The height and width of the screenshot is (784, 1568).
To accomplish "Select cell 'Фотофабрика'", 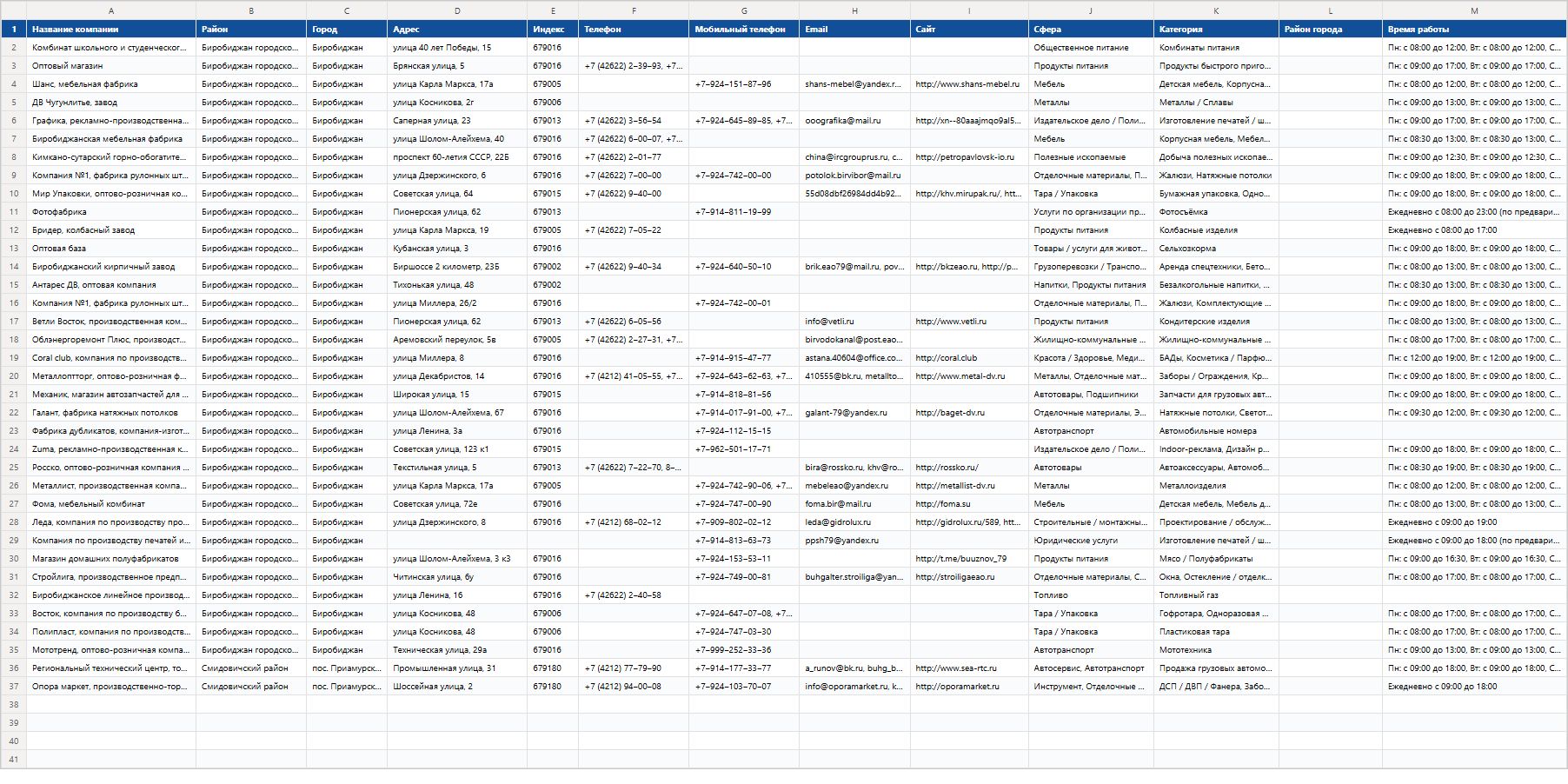I will 111,212.
